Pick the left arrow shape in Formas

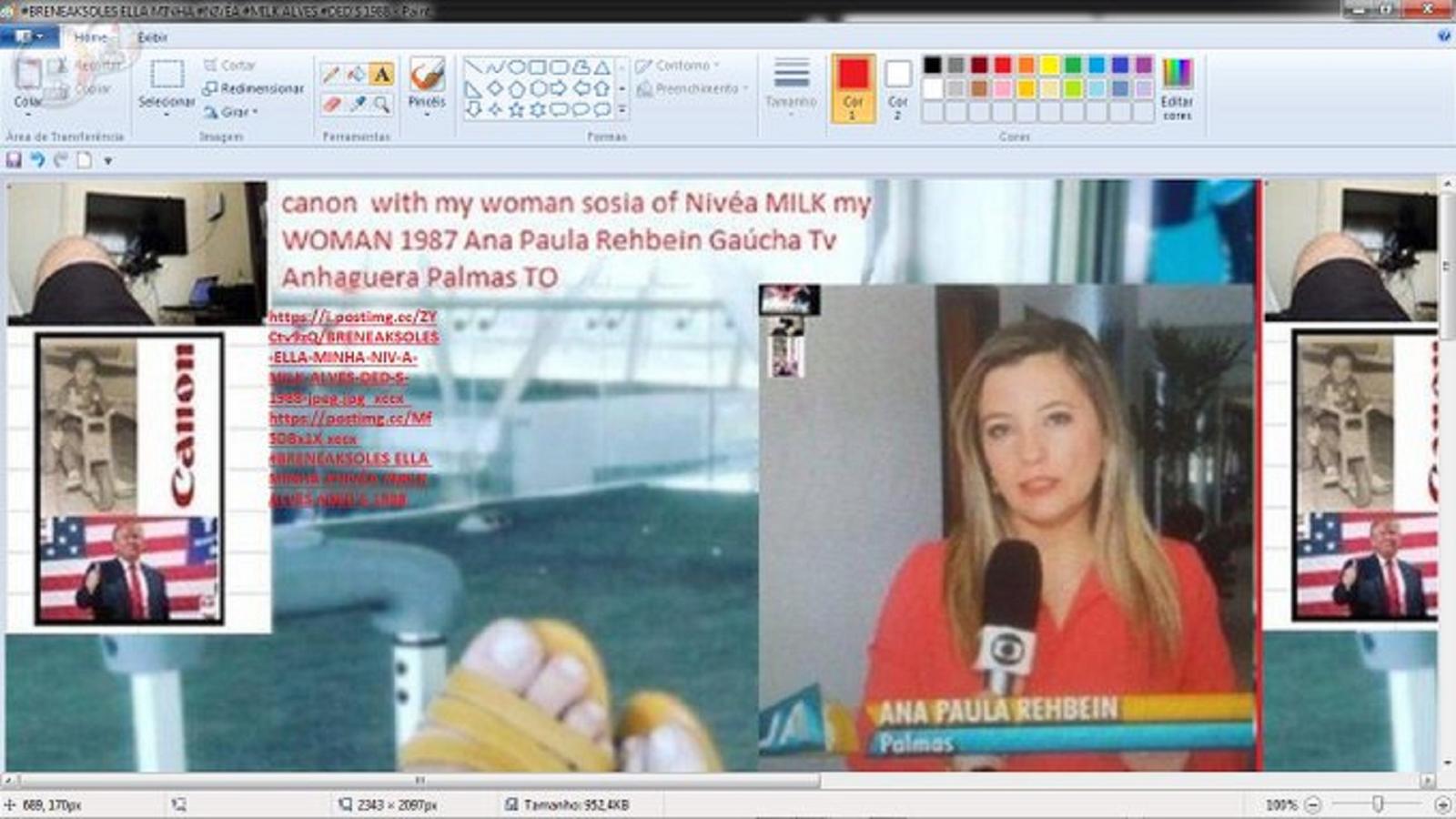pos(581,89)
